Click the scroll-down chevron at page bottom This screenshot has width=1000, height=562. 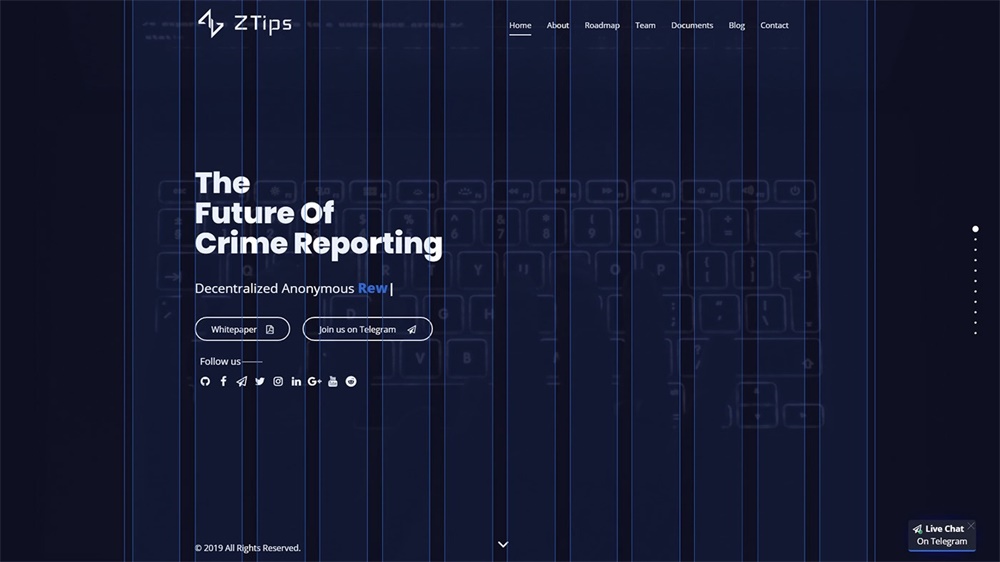(x=503, y=544)
